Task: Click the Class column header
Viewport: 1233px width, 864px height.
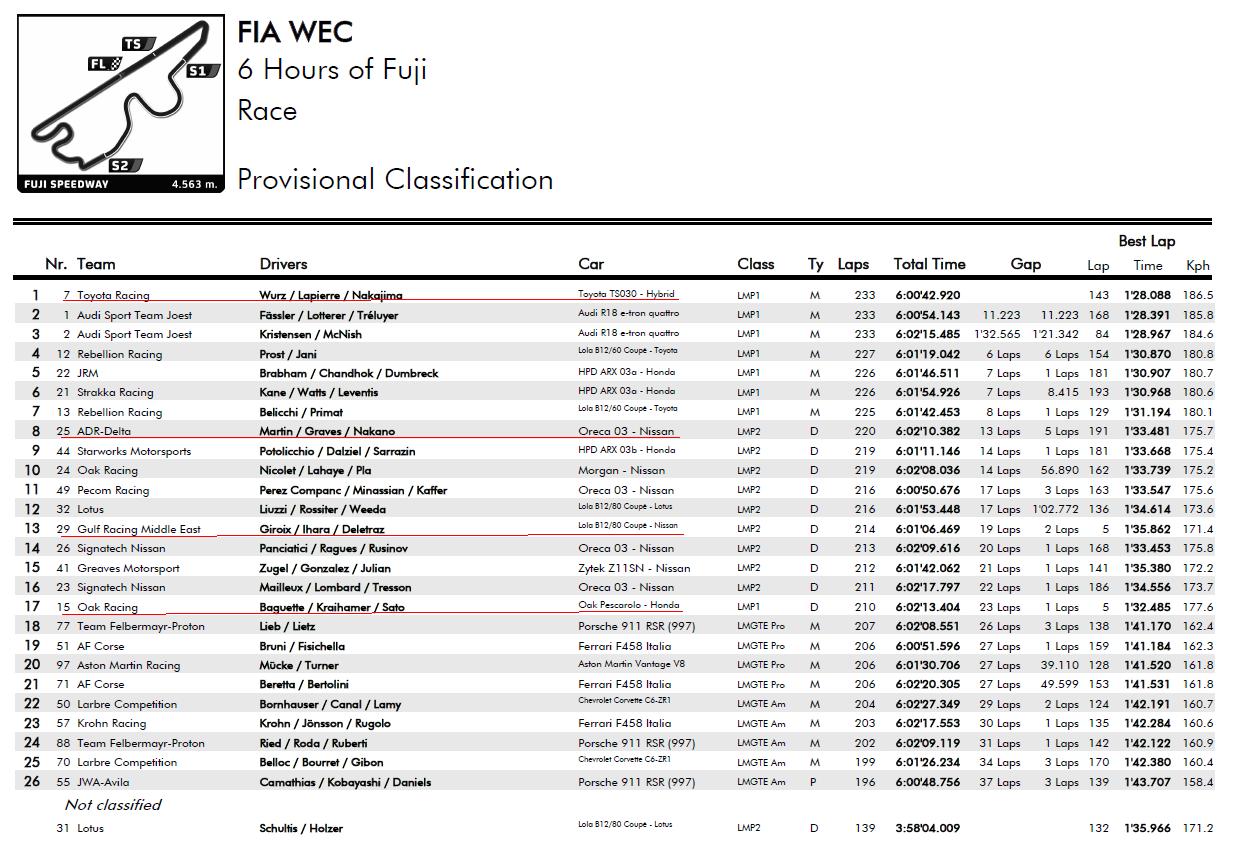Action: coord(756,265)
